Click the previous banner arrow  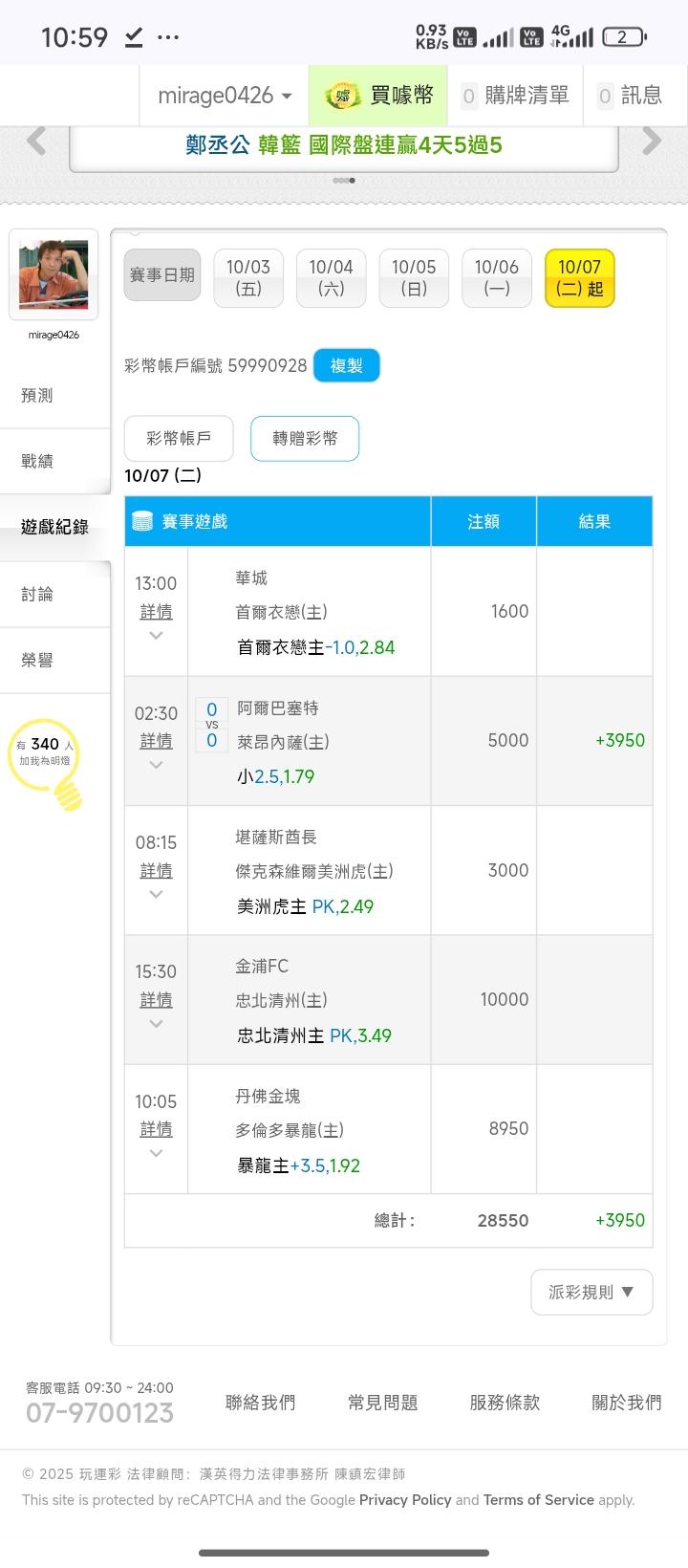36,142
